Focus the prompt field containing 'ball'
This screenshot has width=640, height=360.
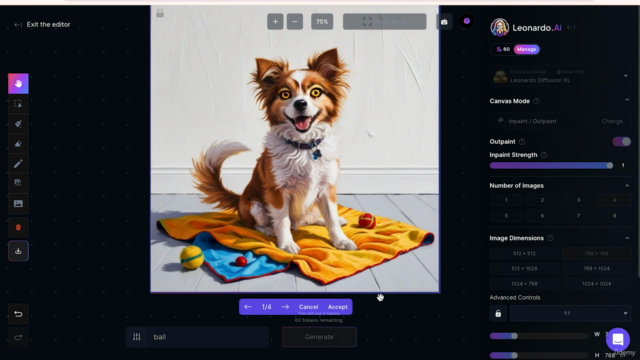pyautogui.click(x=207, y=337)
